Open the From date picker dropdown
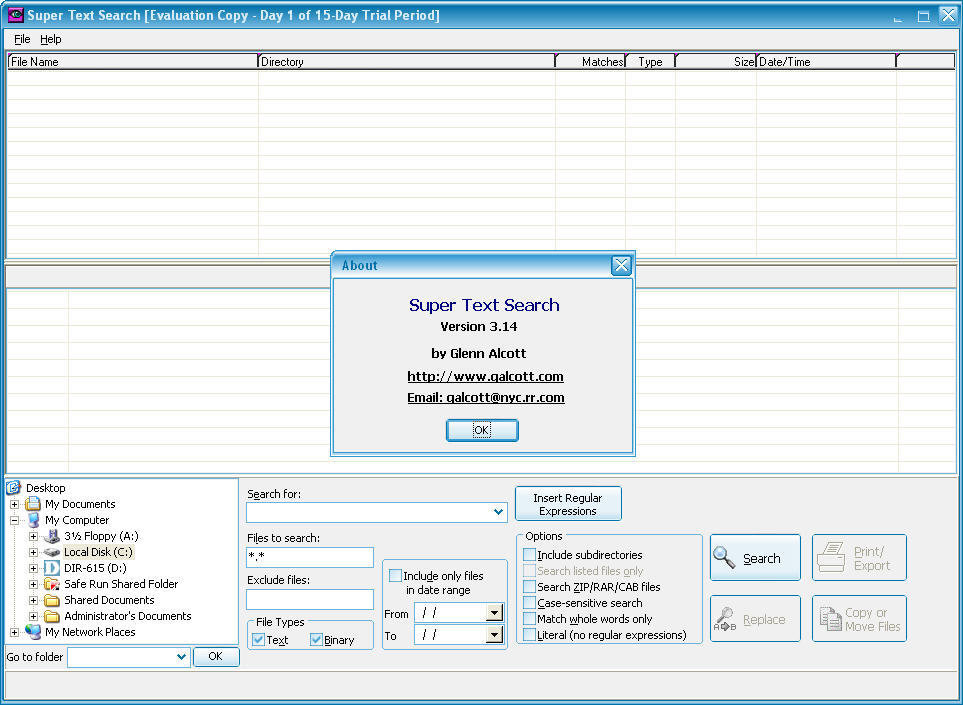 pyautogui.click(x=494, y=612)
